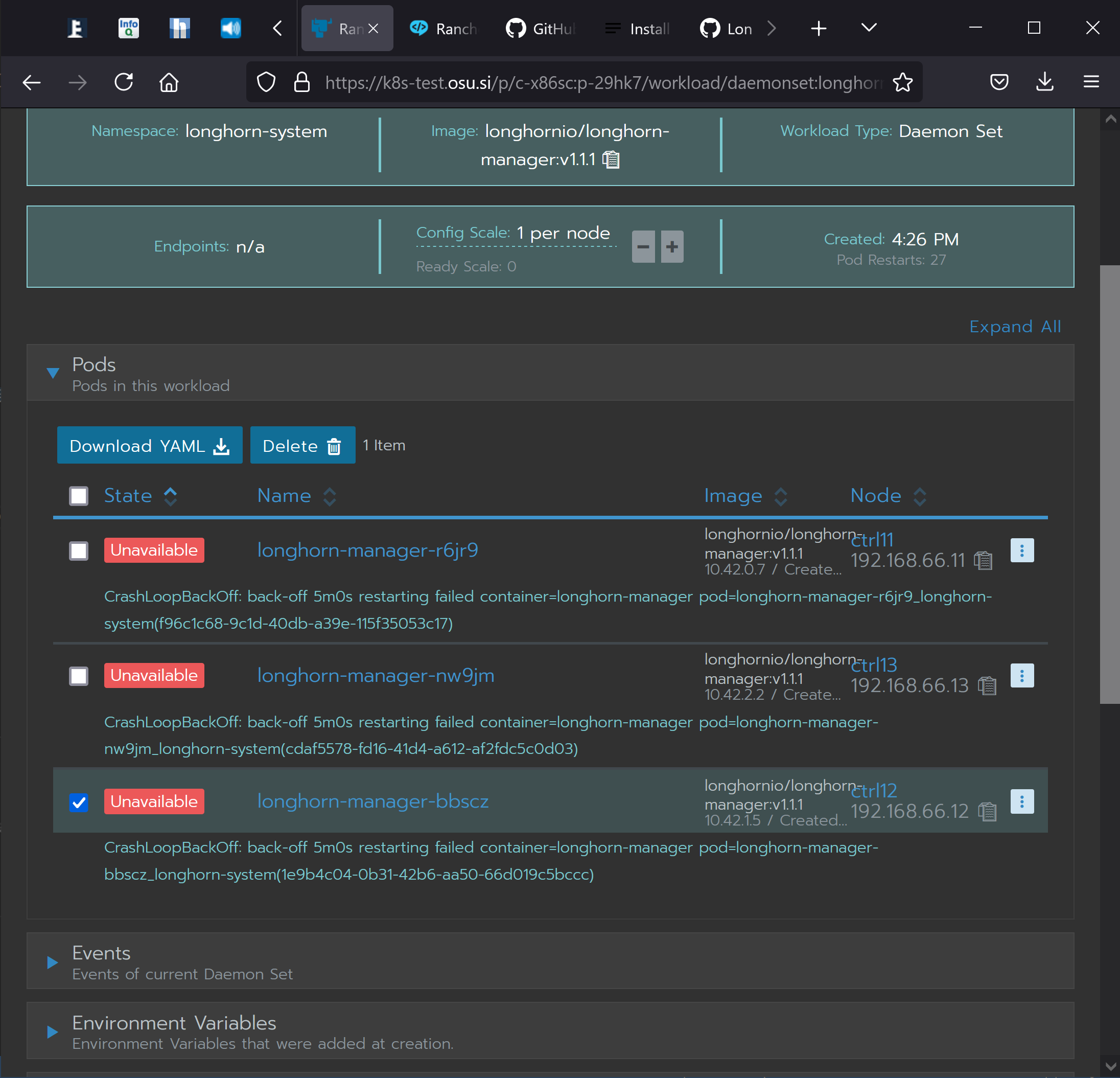Click the Unavailable badge for longhorn-manager-r6jr9
Viewport: 1120px width, 1078px height.
click(x=154, y=551)
